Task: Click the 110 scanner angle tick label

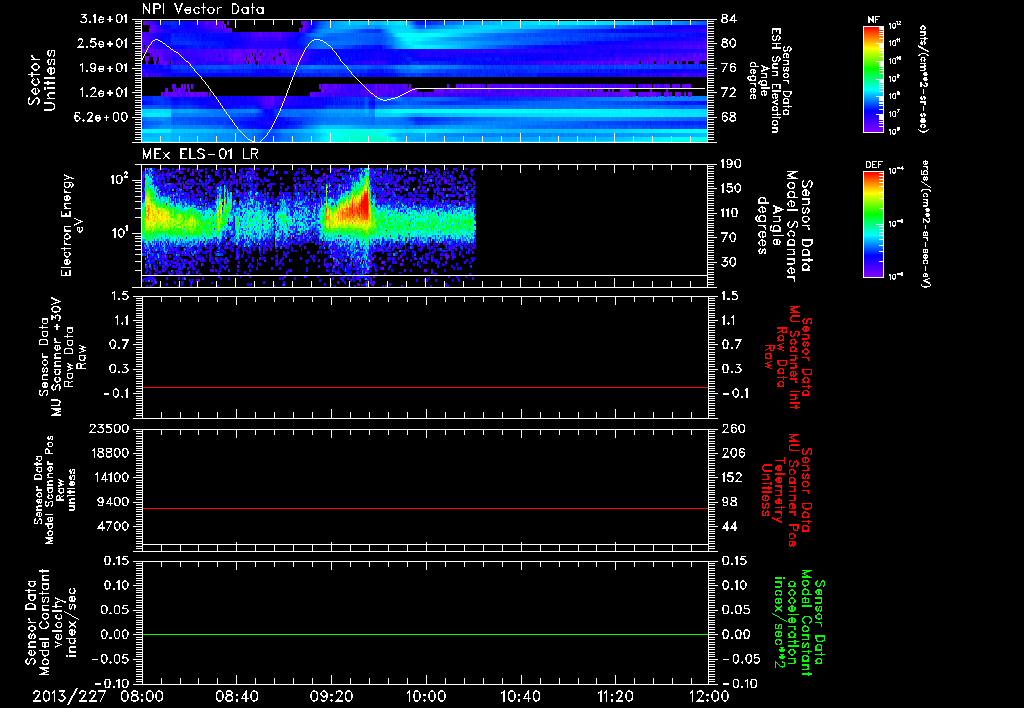Action: [731, 213]
